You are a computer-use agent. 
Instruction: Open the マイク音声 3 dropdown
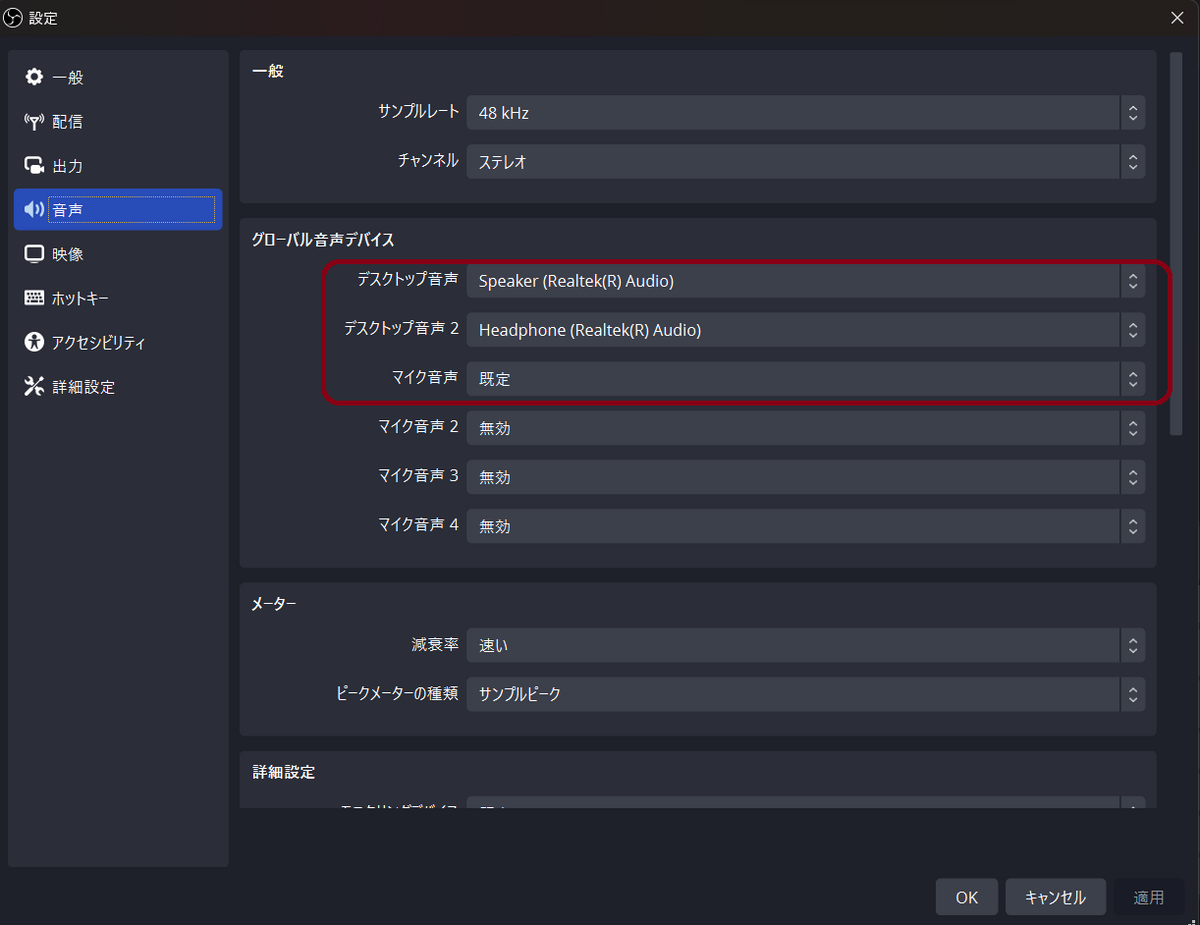[806, 477]
